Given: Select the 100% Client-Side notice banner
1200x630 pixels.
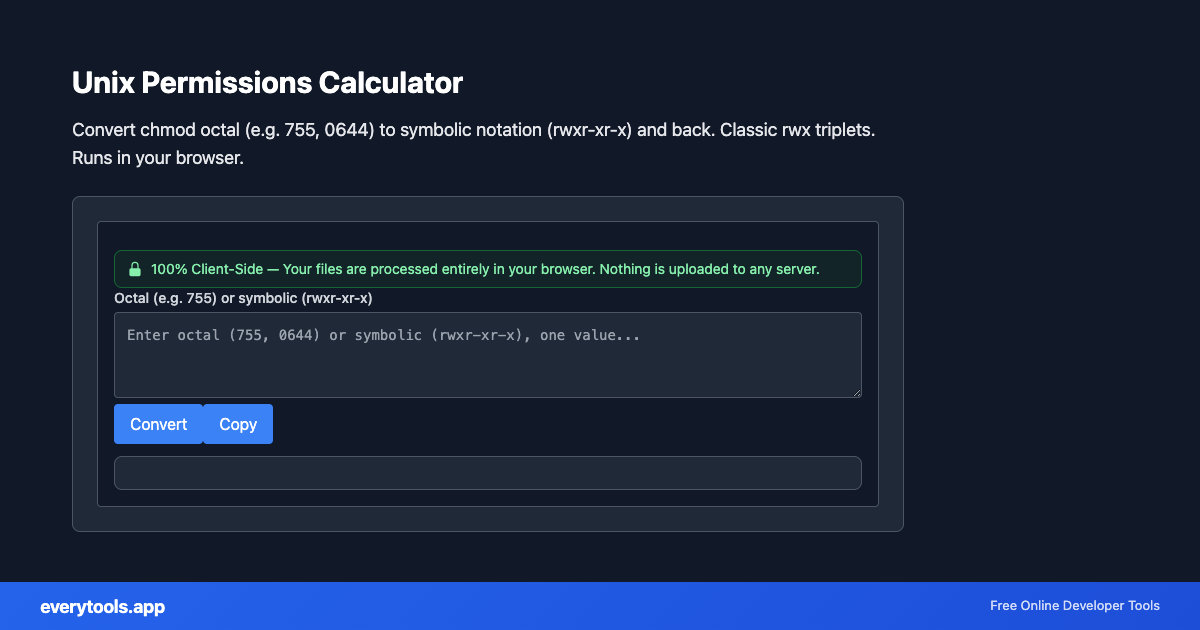Looking at the screenshot, I should pyautogui.click(x=487, y=268).
